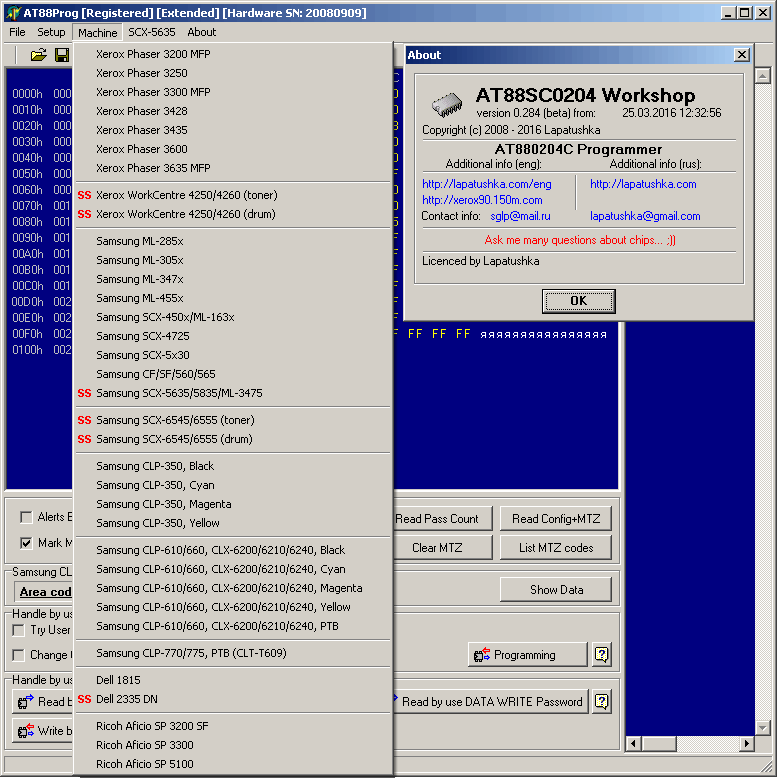The height and width of the screenshot is (778, 777).
Task: Open http://lapatushka.com/eng link
Action: click(x=486, y=184)
